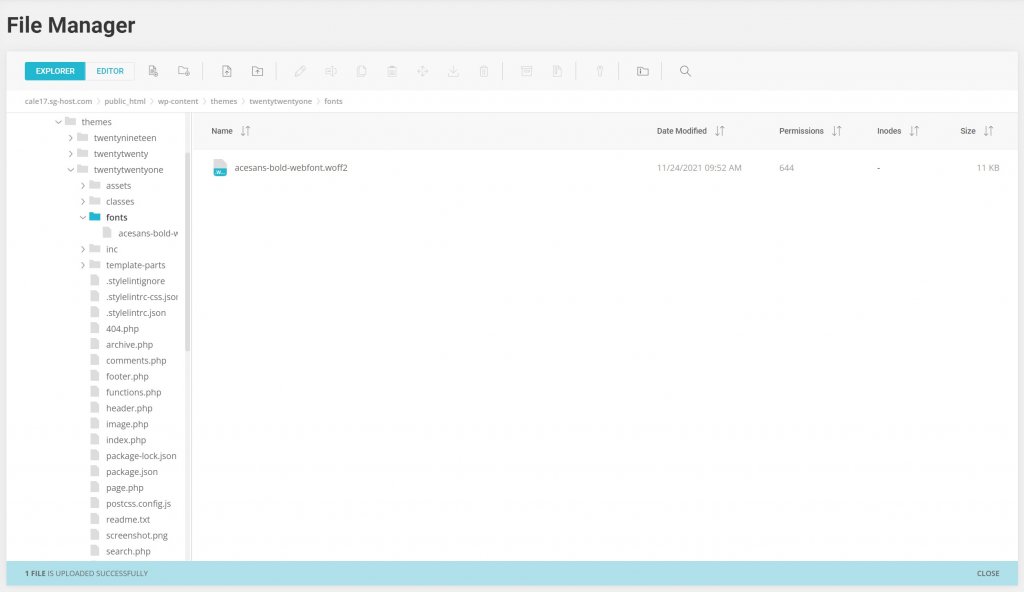Expand the template-parts folder
The height and width of the screenshot is (592, 1024).
point(83,265)
